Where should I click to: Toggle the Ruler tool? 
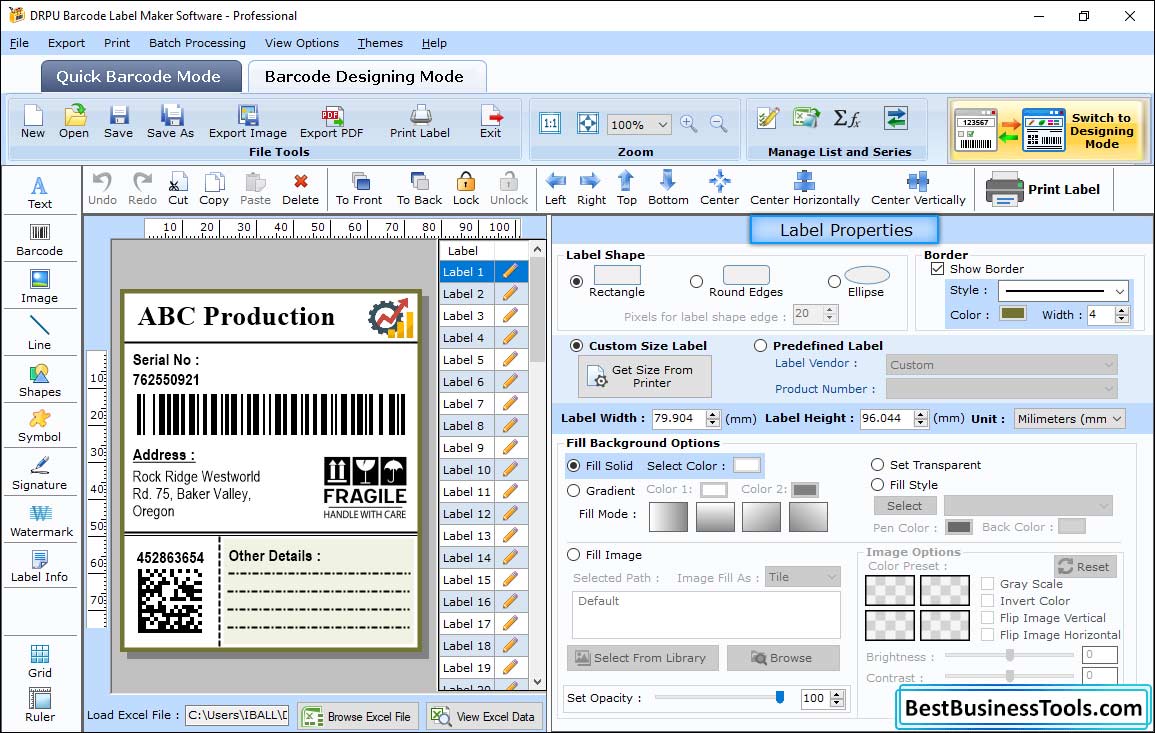click(40, 705)
